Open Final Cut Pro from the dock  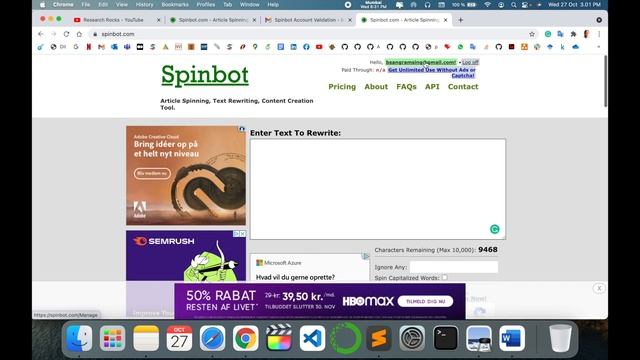pyautogui.click(x=279, y=338)
